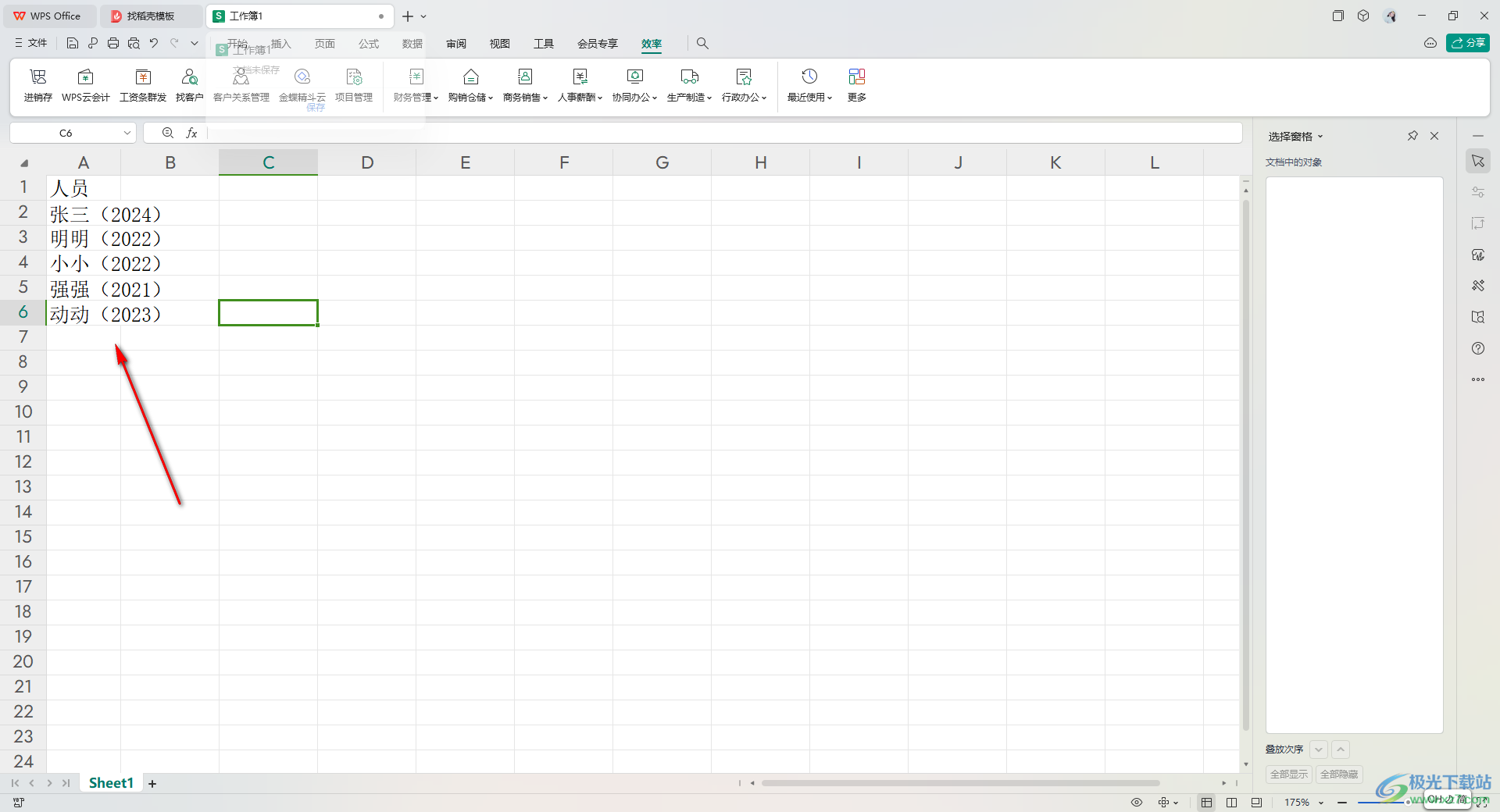The width and height of the screenshot is (1500, 812).
Task: Click fullscreen icon in status bar
Action: (1482, 803)
